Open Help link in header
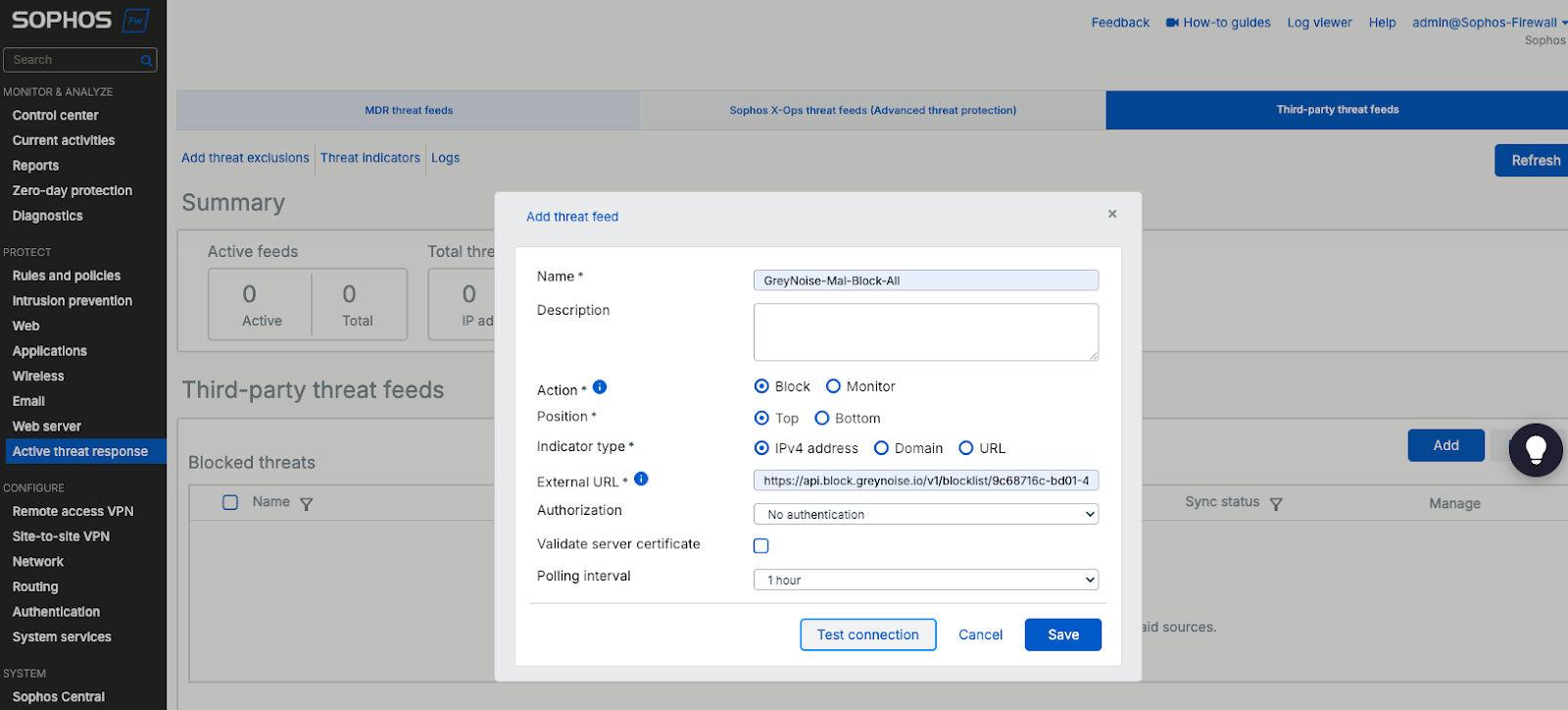The height and width of the screenshot is (710, 1568). 1382,23
